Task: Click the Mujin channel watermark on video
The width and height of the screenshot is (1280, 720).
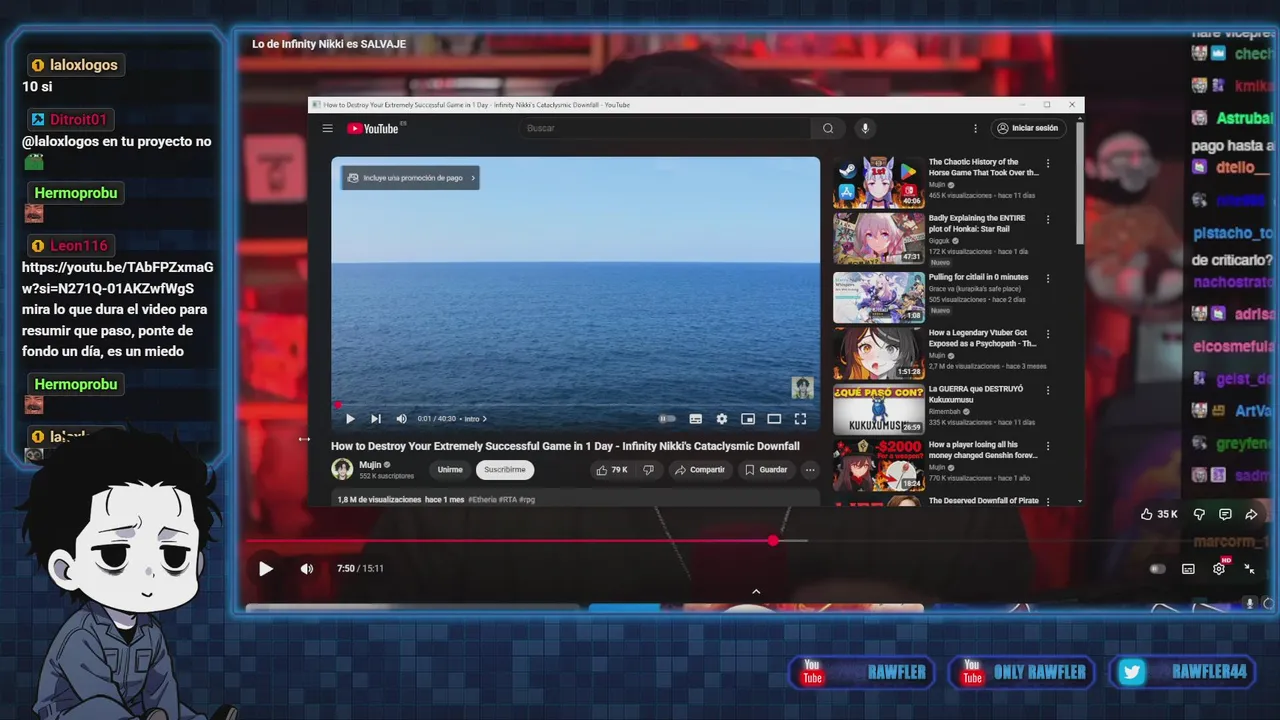Action: pyautogui.click(x=802, y=387)
